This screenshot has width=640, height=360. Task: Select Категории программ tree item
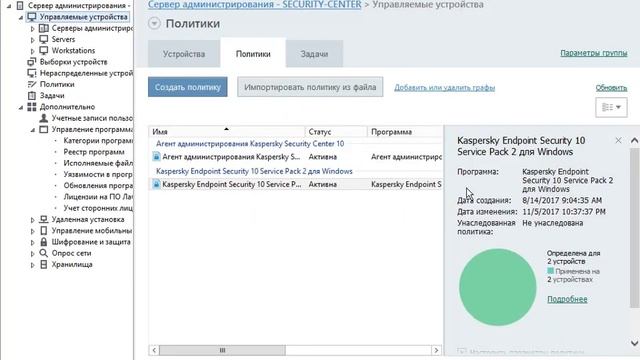[x=98, y=141]
